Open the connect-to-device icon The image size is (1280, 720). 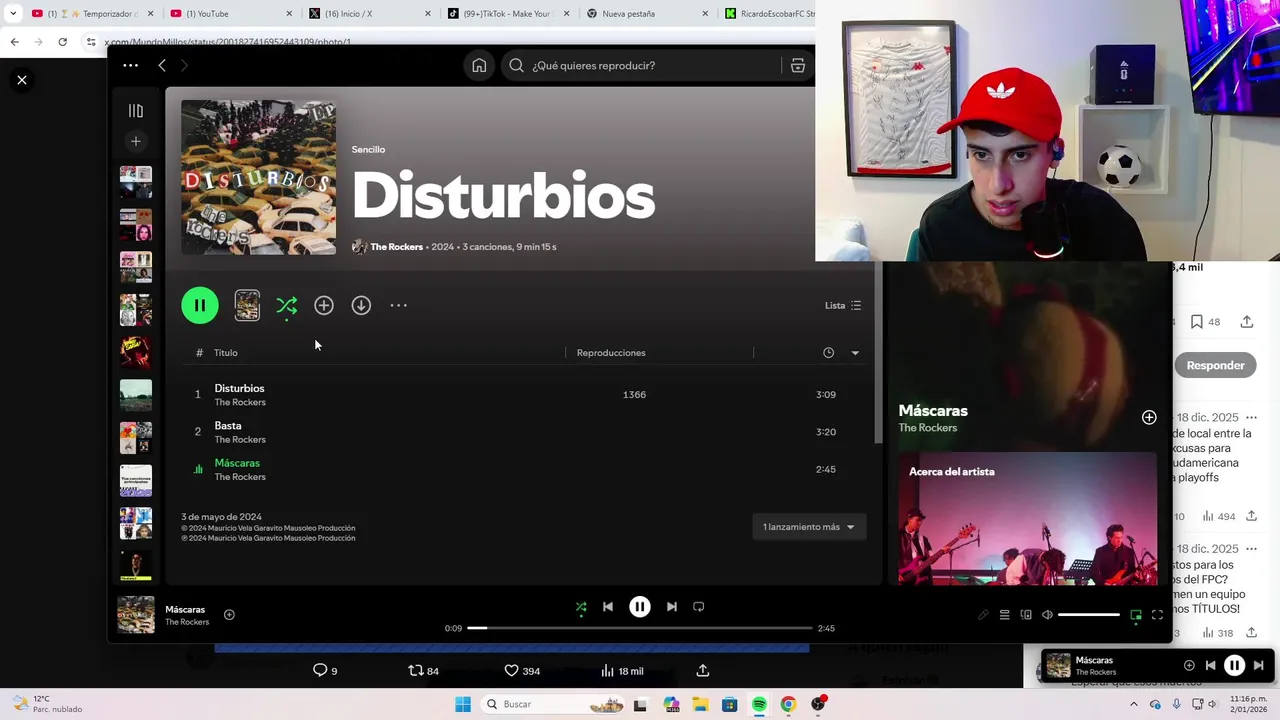point(1026,615)
